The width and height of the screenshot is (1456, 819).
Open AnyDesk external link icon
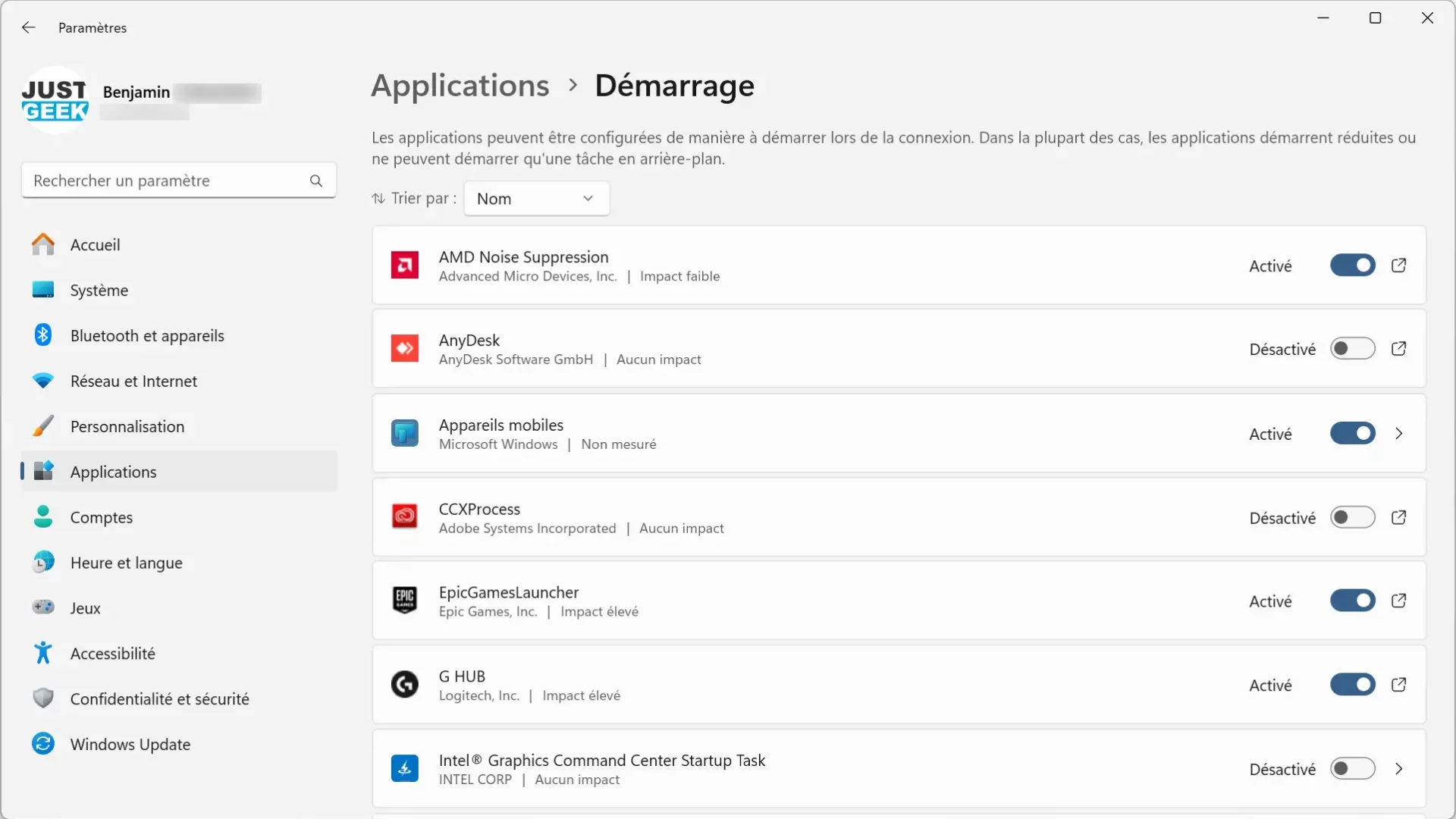pyautogui.click(x=1399, y=349)
